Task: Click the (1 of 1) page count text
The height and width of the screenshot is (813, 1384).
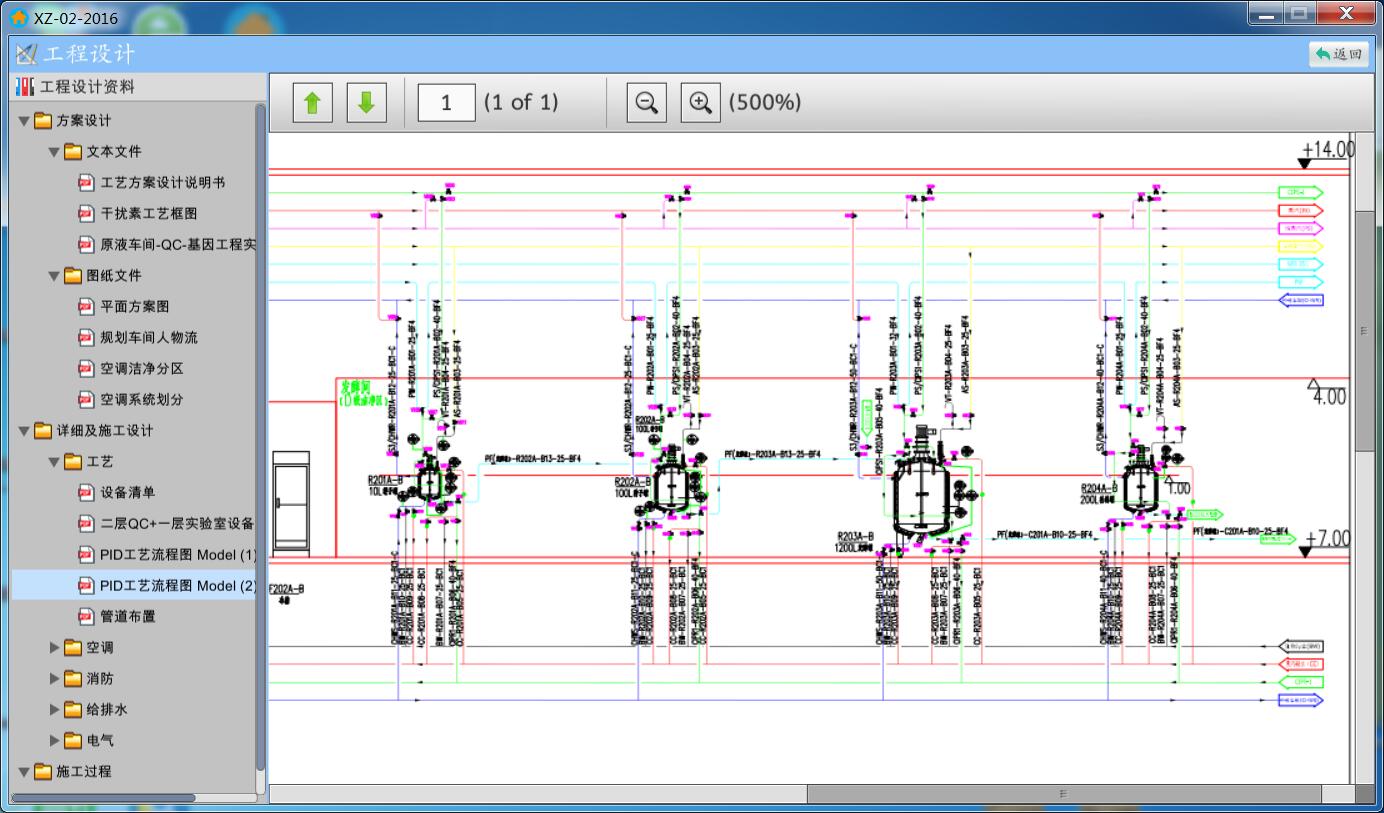Action: point(521,102)
